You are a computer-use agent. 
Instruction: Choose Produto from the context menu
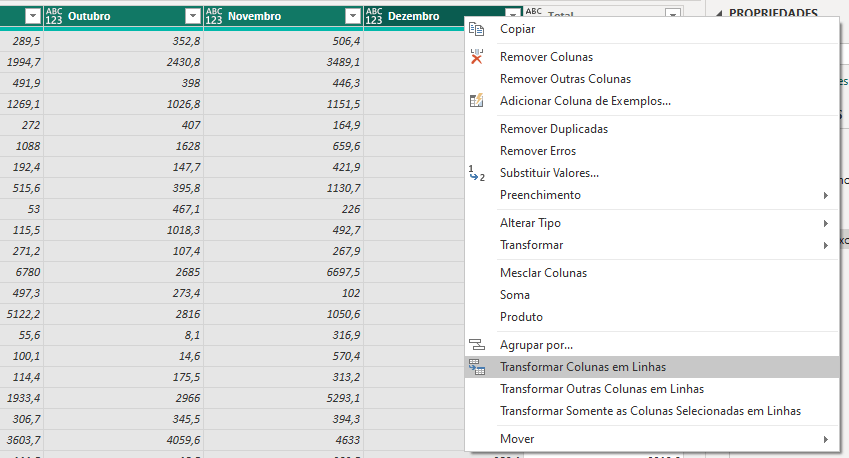tap(652, 317)
